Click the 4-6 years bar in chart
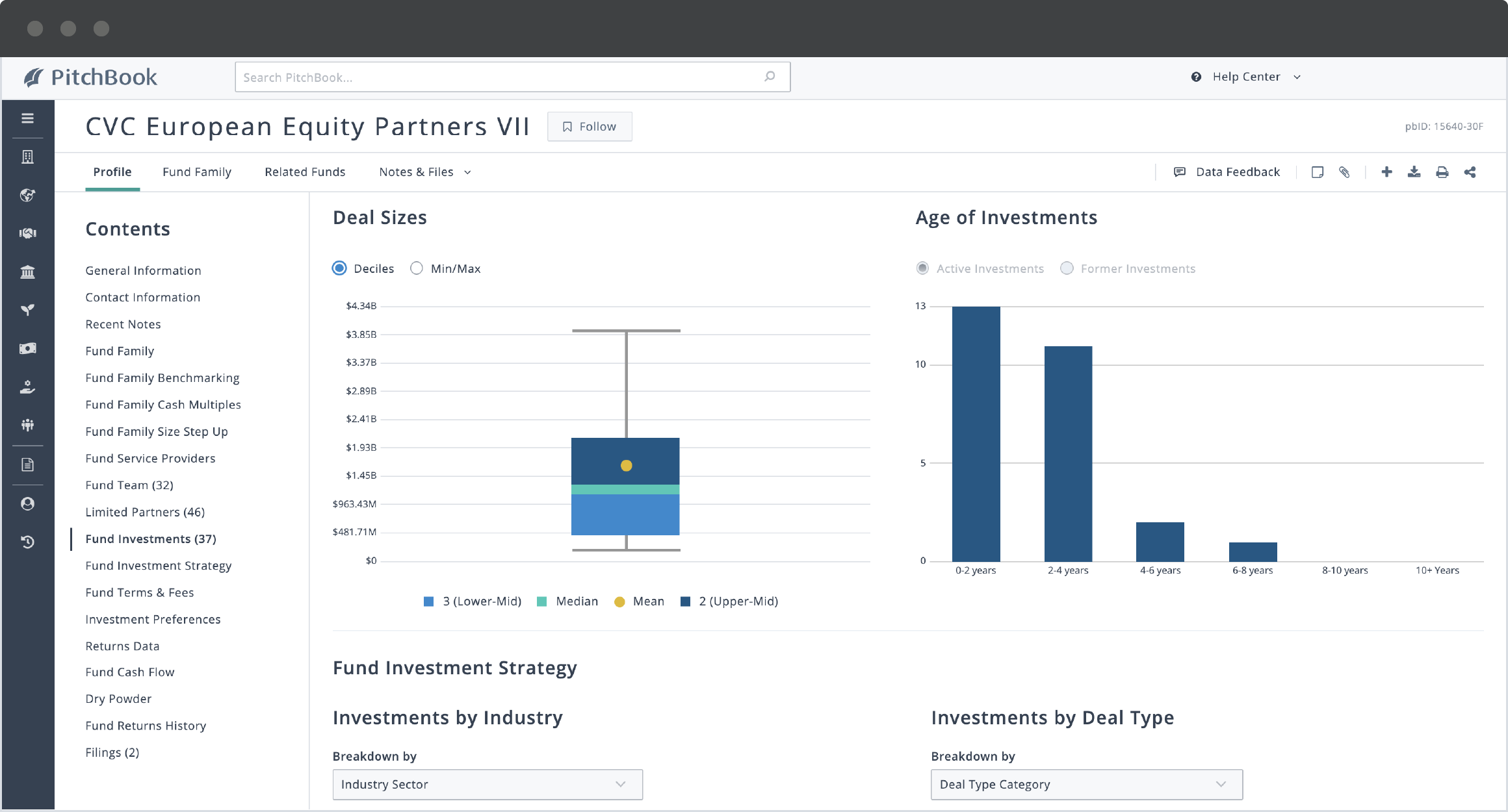 tap(1160, 542)
